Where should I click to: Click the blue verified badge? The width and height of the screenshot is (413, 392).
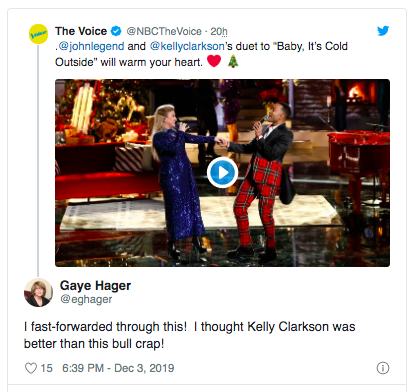116,31
